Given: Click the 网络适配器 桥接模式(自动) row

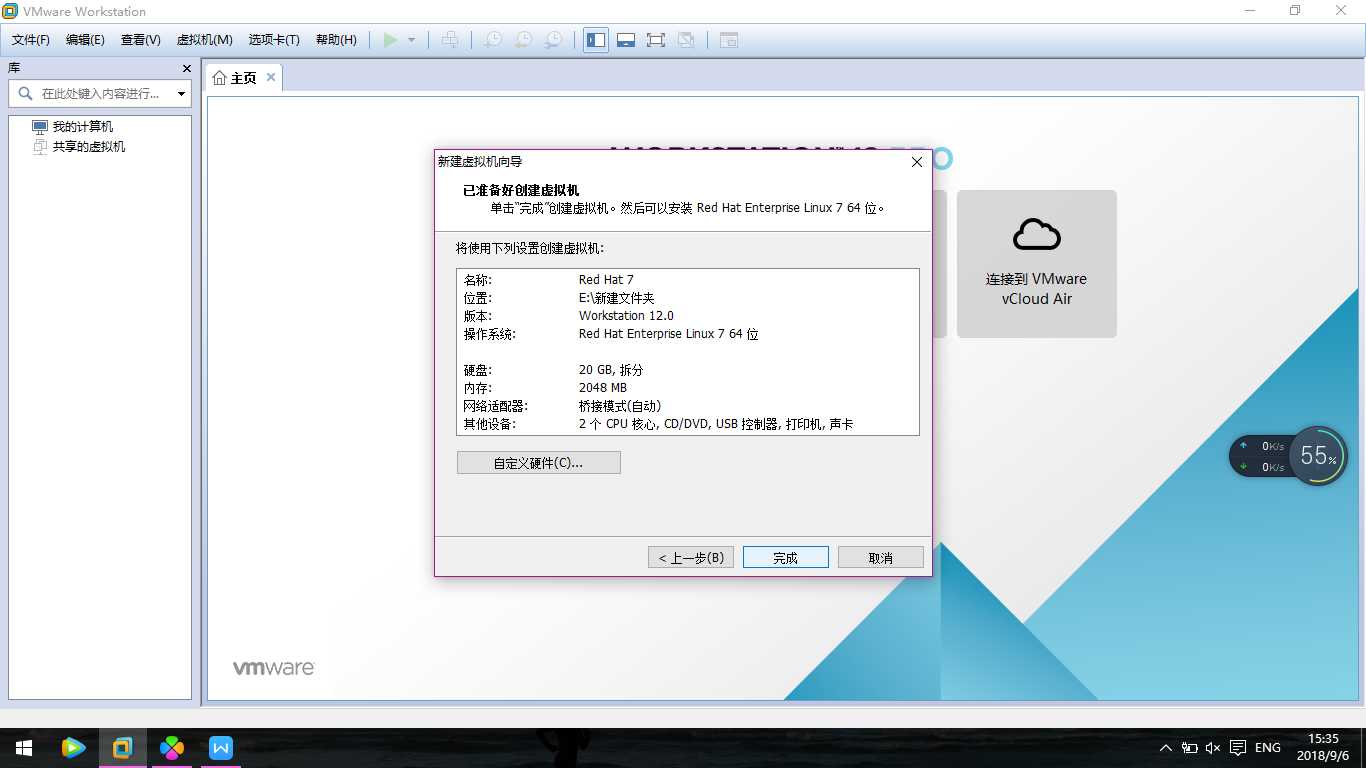Looking at the screenshot, I should 687,406.
